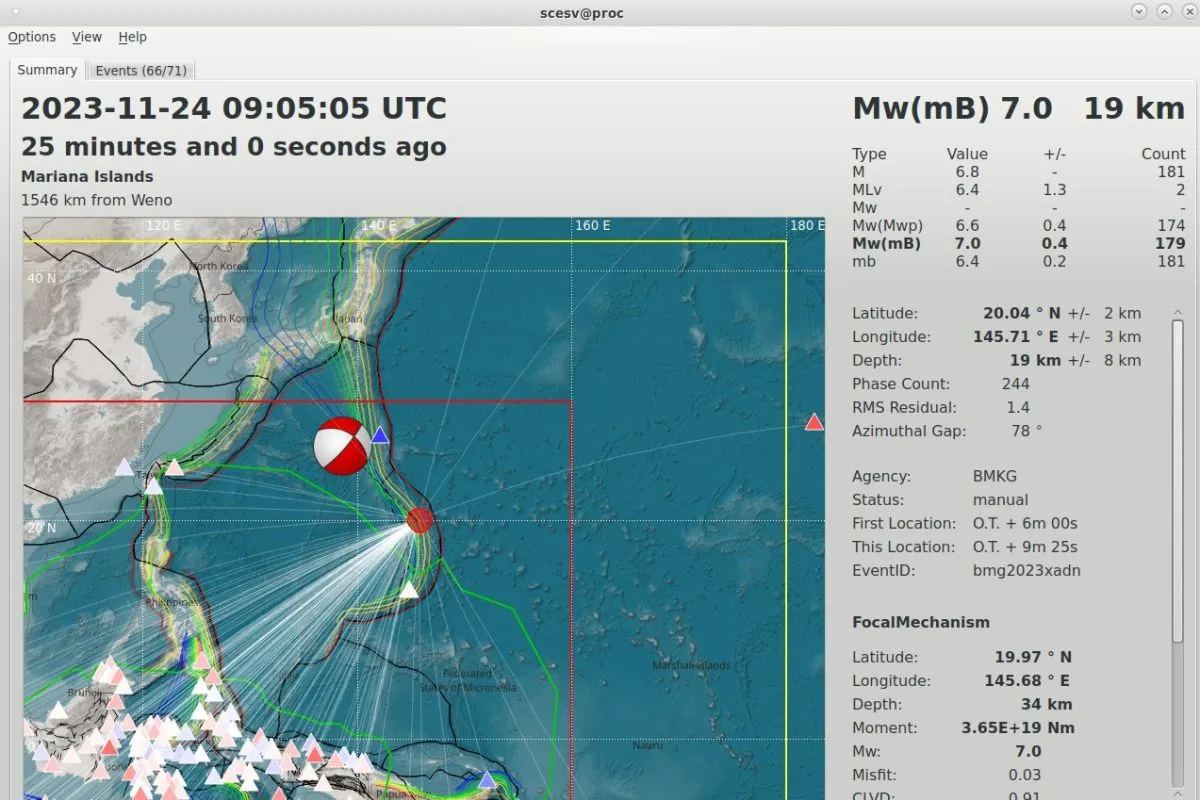Switch to the Events (66/71) tab
This screenshot has height=800, width=1200.
pos(142,70)
